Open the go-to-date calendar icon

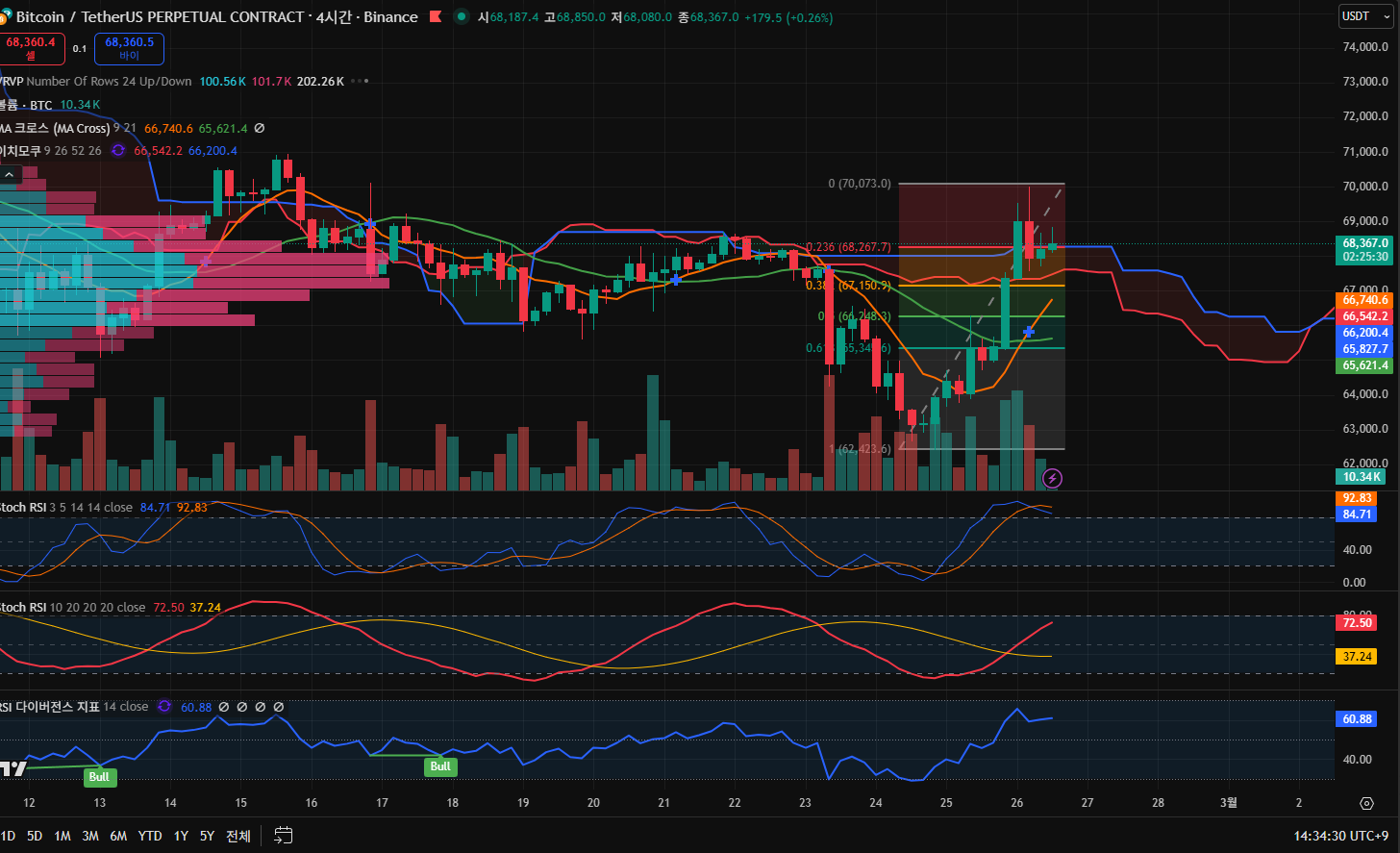283,835
